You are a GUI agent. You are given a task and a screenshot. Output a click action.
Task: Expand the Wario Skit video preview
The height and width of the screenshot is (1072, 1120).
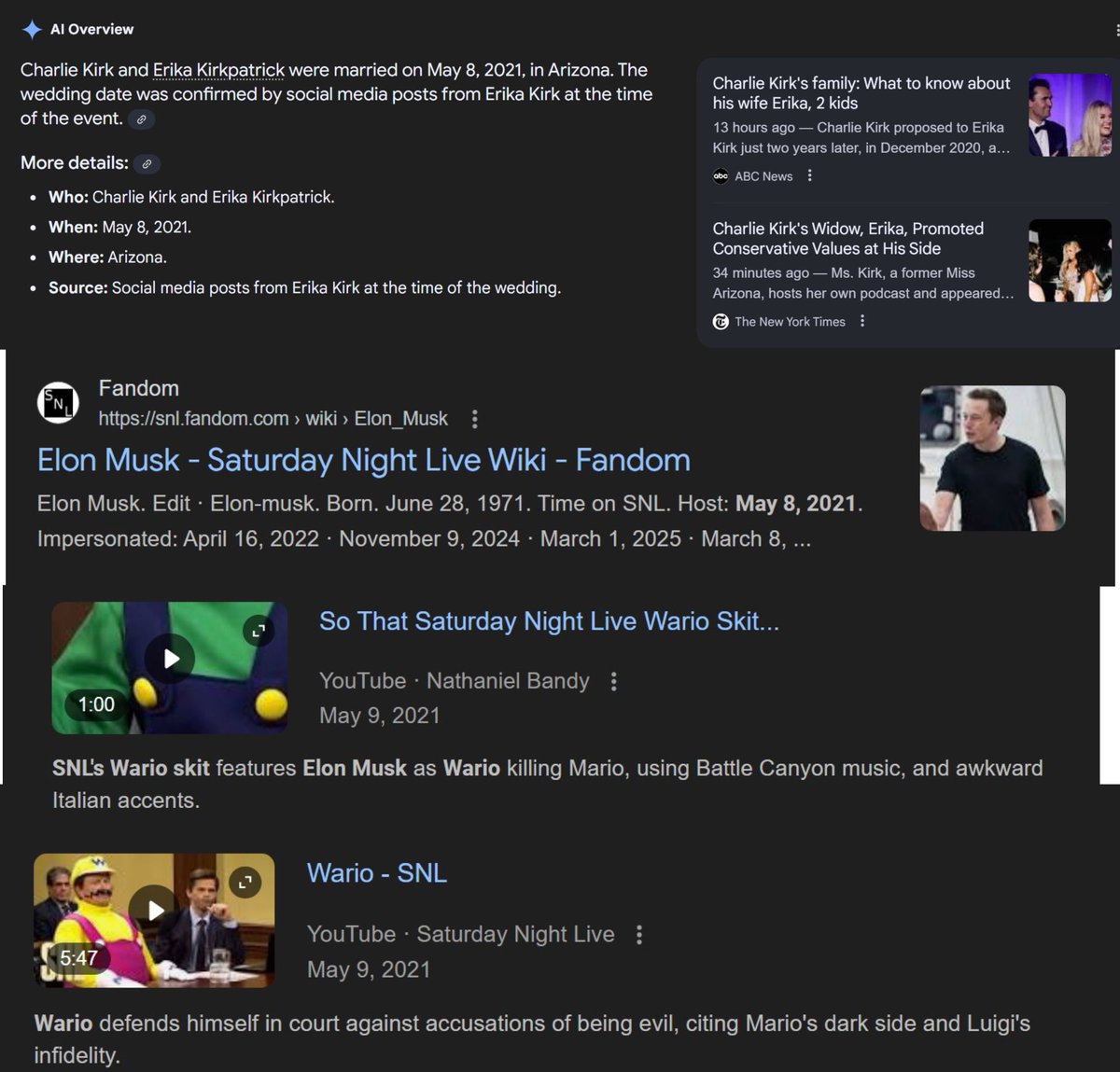pos(259,632)
